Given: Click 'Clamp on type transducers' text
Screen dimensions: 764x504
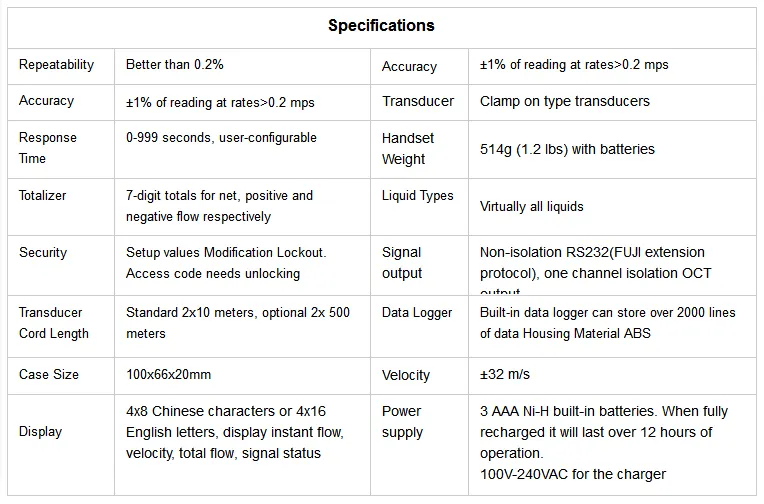Looking at the screenshot, I should (564, 101).
